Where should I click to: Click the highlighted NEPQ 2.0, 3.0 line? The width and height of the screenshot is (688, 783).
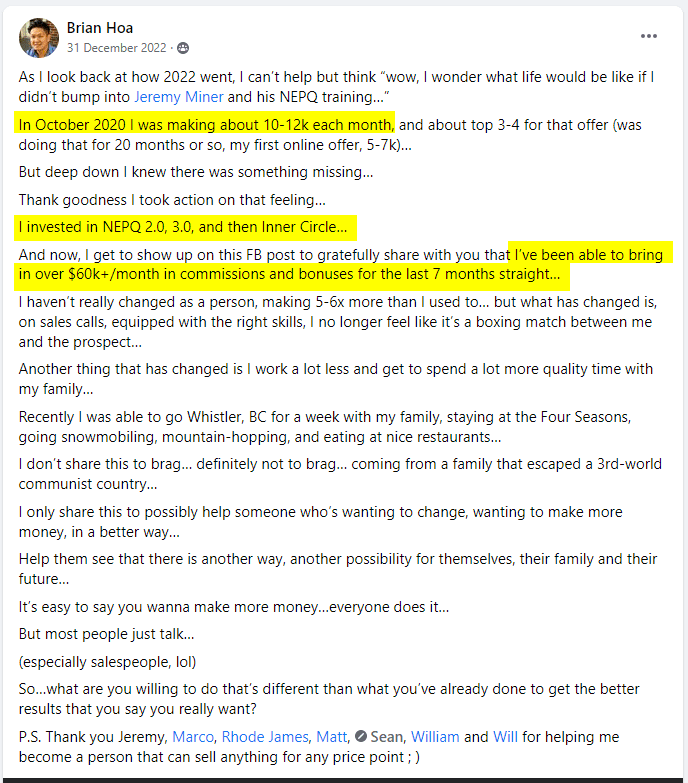185,227
